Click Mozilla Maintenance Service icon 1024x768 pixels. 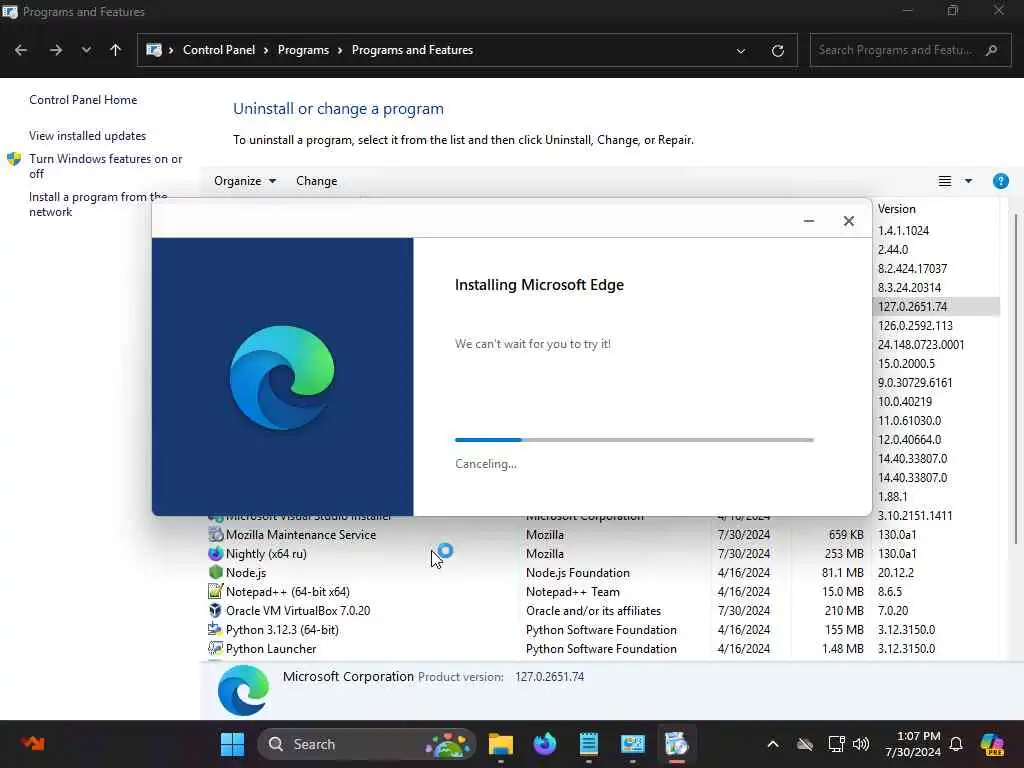click(216, 535)
